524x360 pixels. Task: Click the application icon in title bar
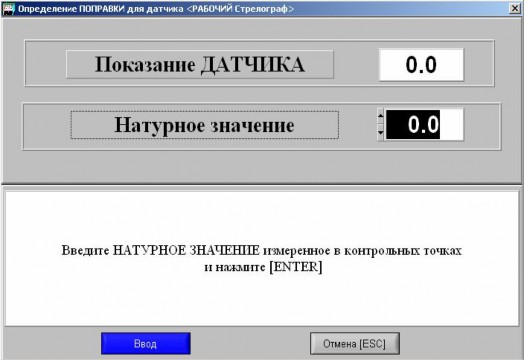tap(8, 8)
